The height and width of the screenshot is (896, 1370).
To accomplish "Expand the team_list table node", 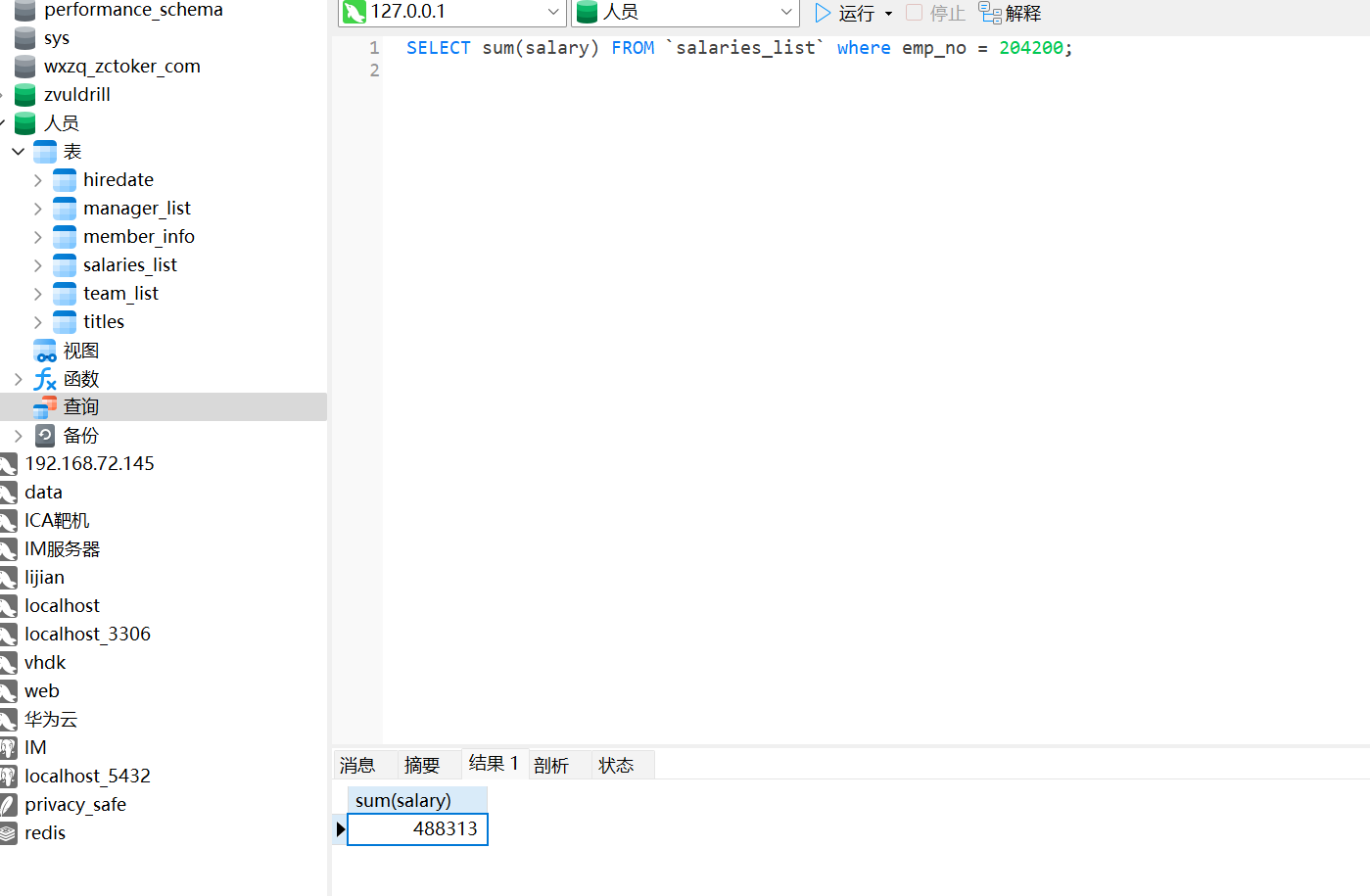I will 37,294.
